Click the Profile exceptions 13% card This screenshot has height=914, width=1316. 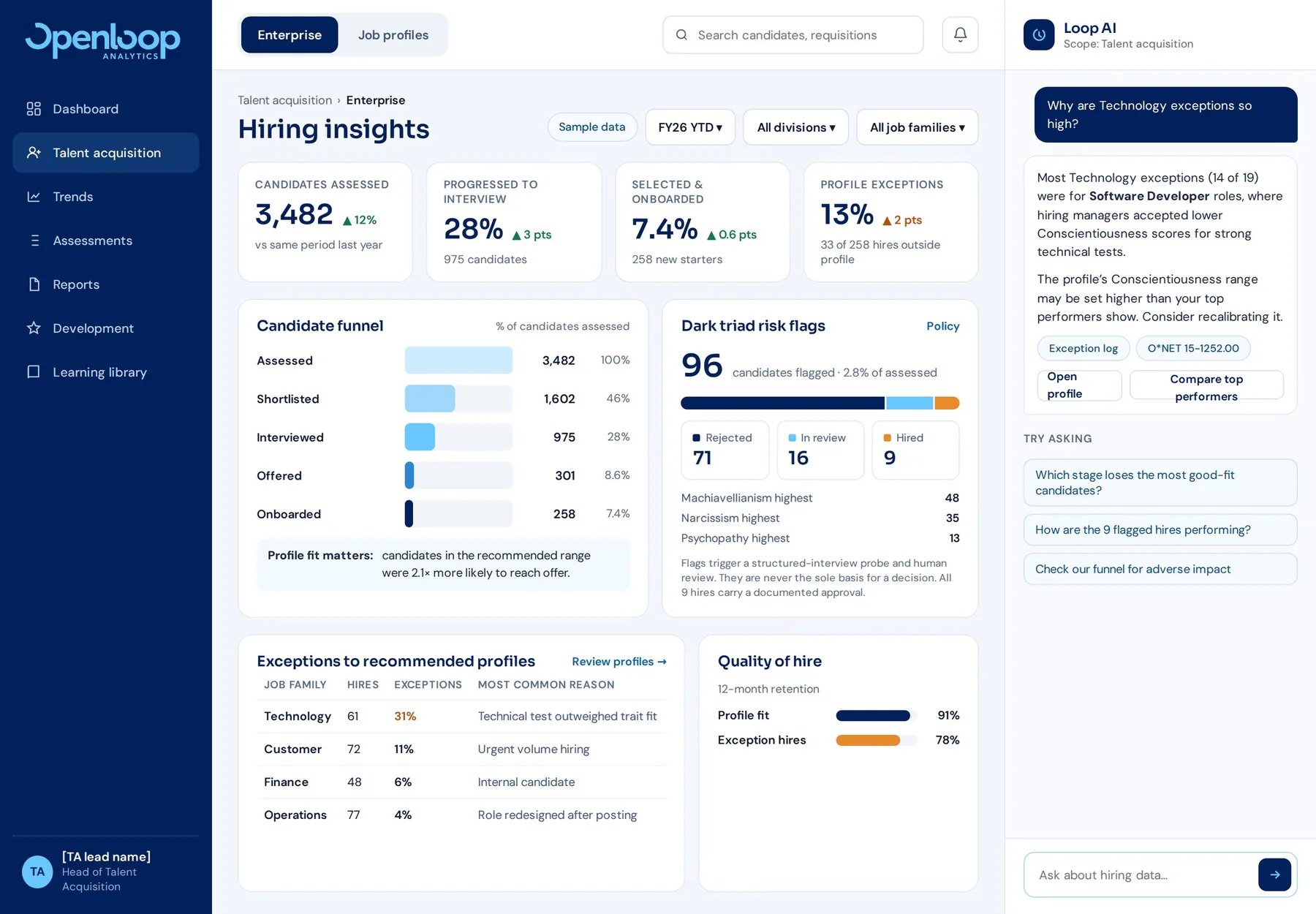[x=891, y=222]
